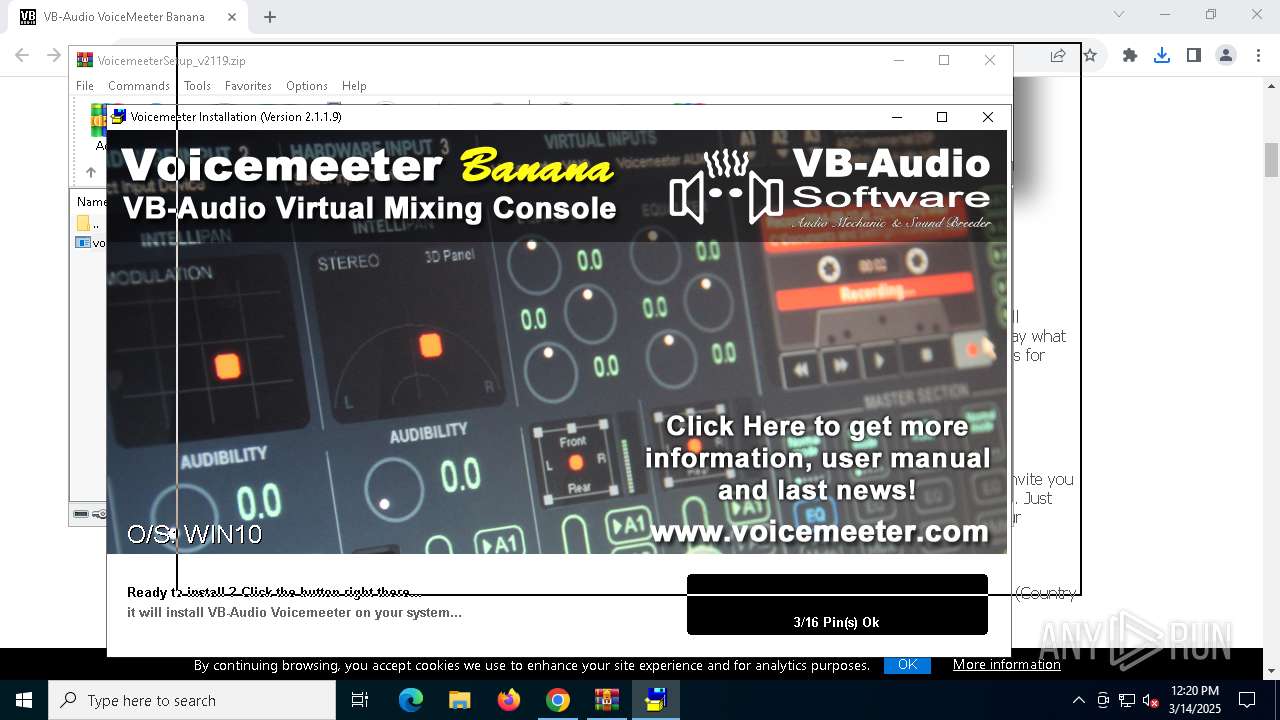
Task: Show Chrome downloads
Action: tap(1162, 56)
